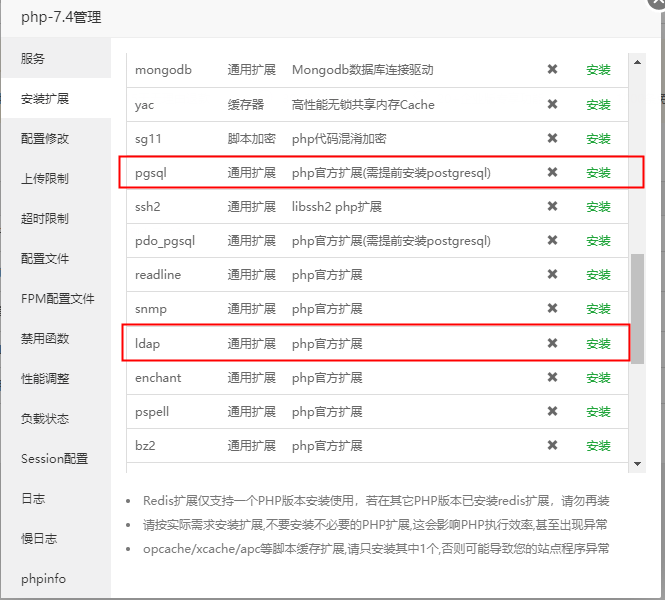Install the snmp extension
The width and height of the screenshot is (665, 600).
[598, 310]
